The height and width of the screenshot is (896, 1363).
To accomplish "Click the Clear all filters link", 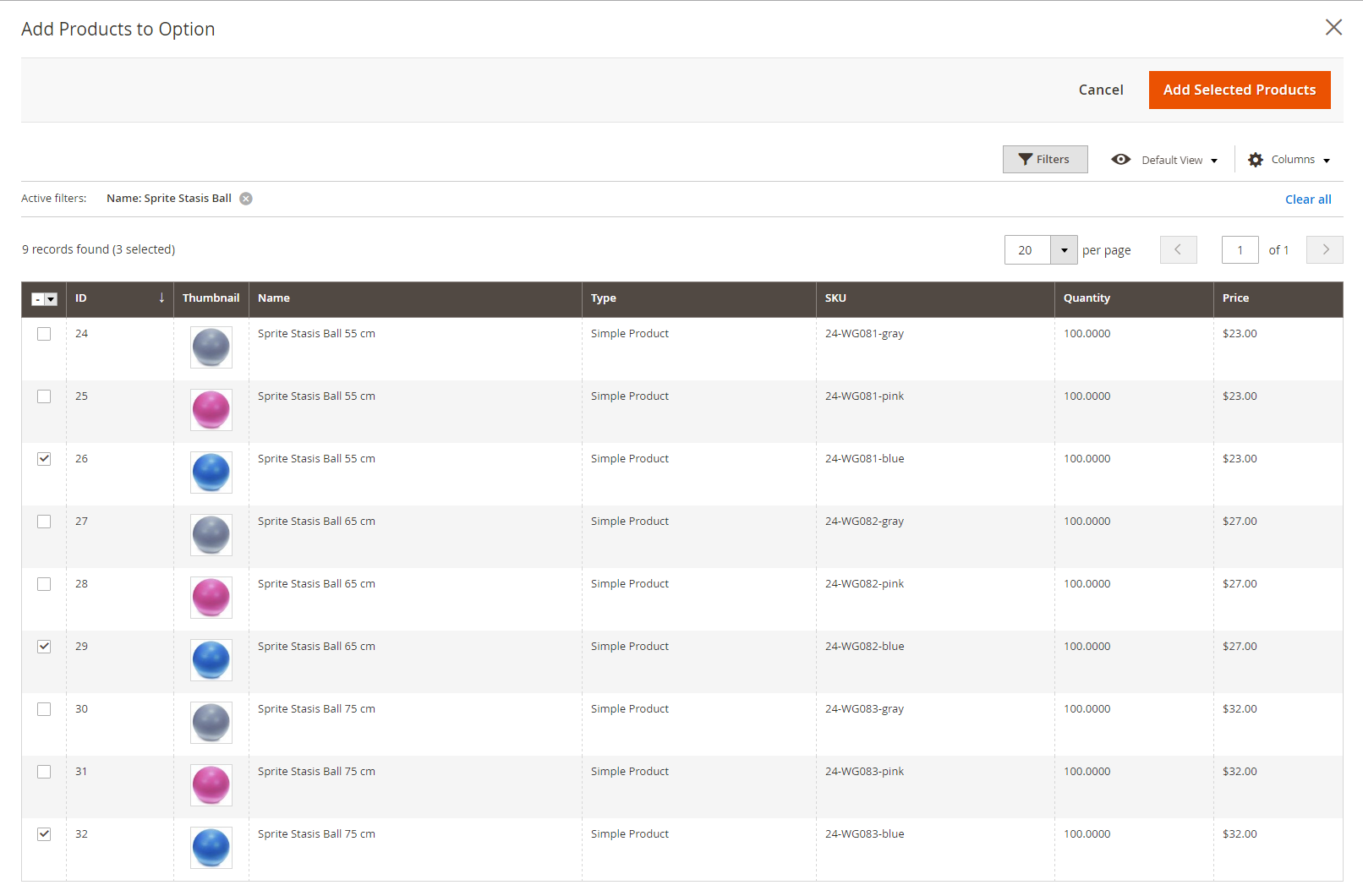I will pyautogui.click(x=1308, y=199).
